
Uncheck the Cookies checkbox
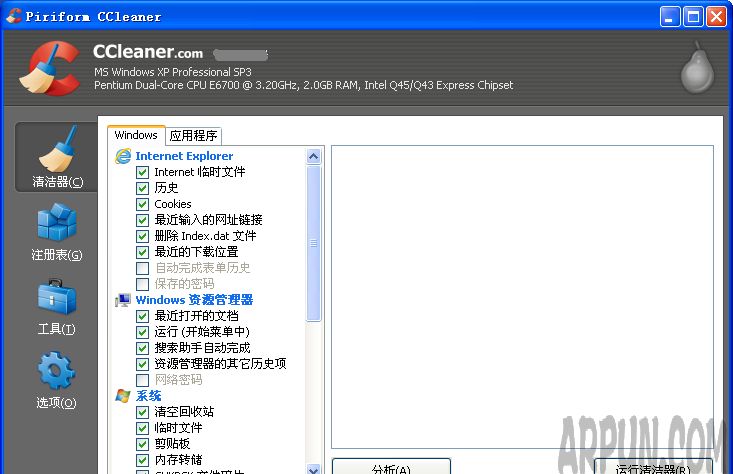pos(142,204)
